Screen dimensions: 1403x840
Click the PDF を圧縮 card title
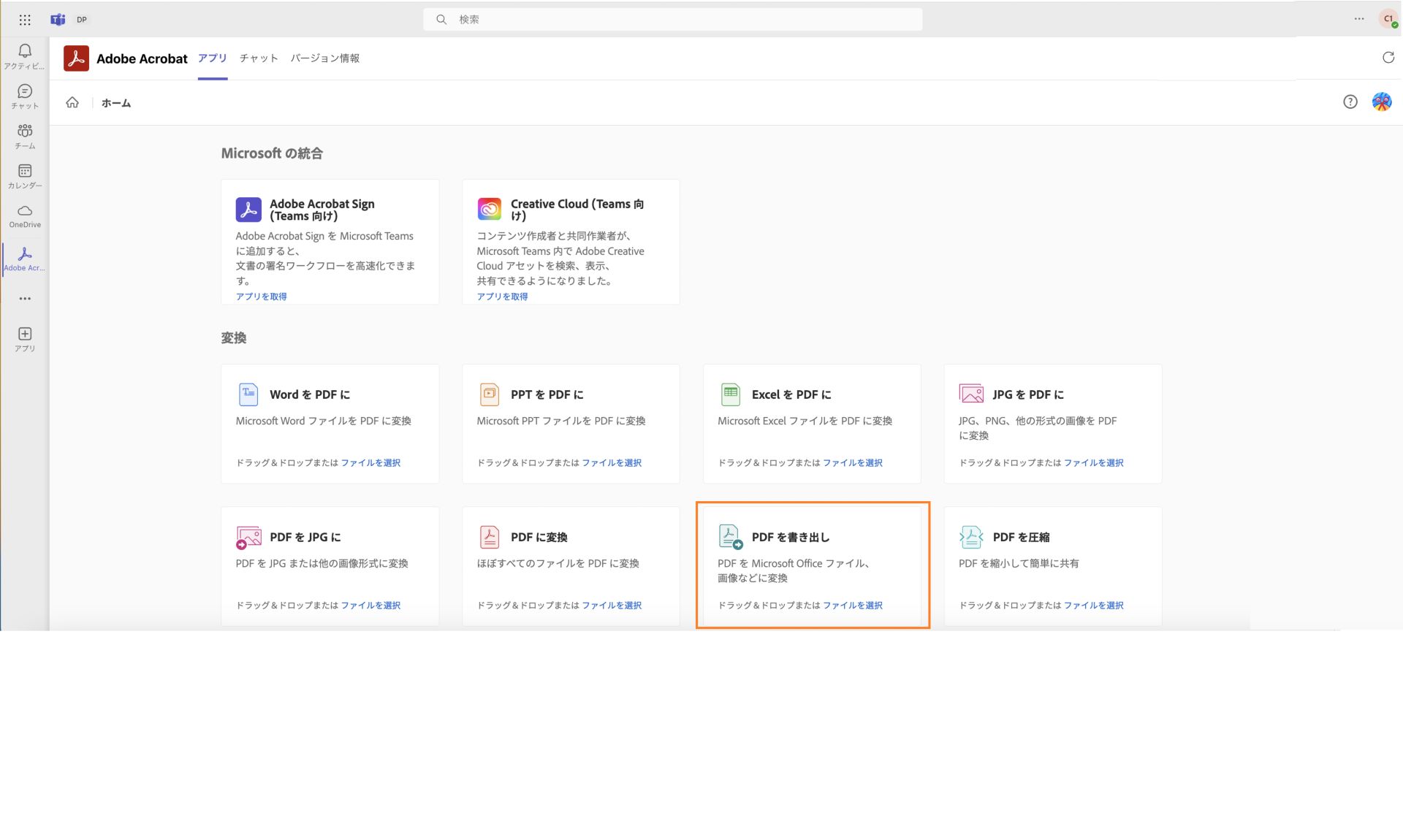pos(1021,537)
